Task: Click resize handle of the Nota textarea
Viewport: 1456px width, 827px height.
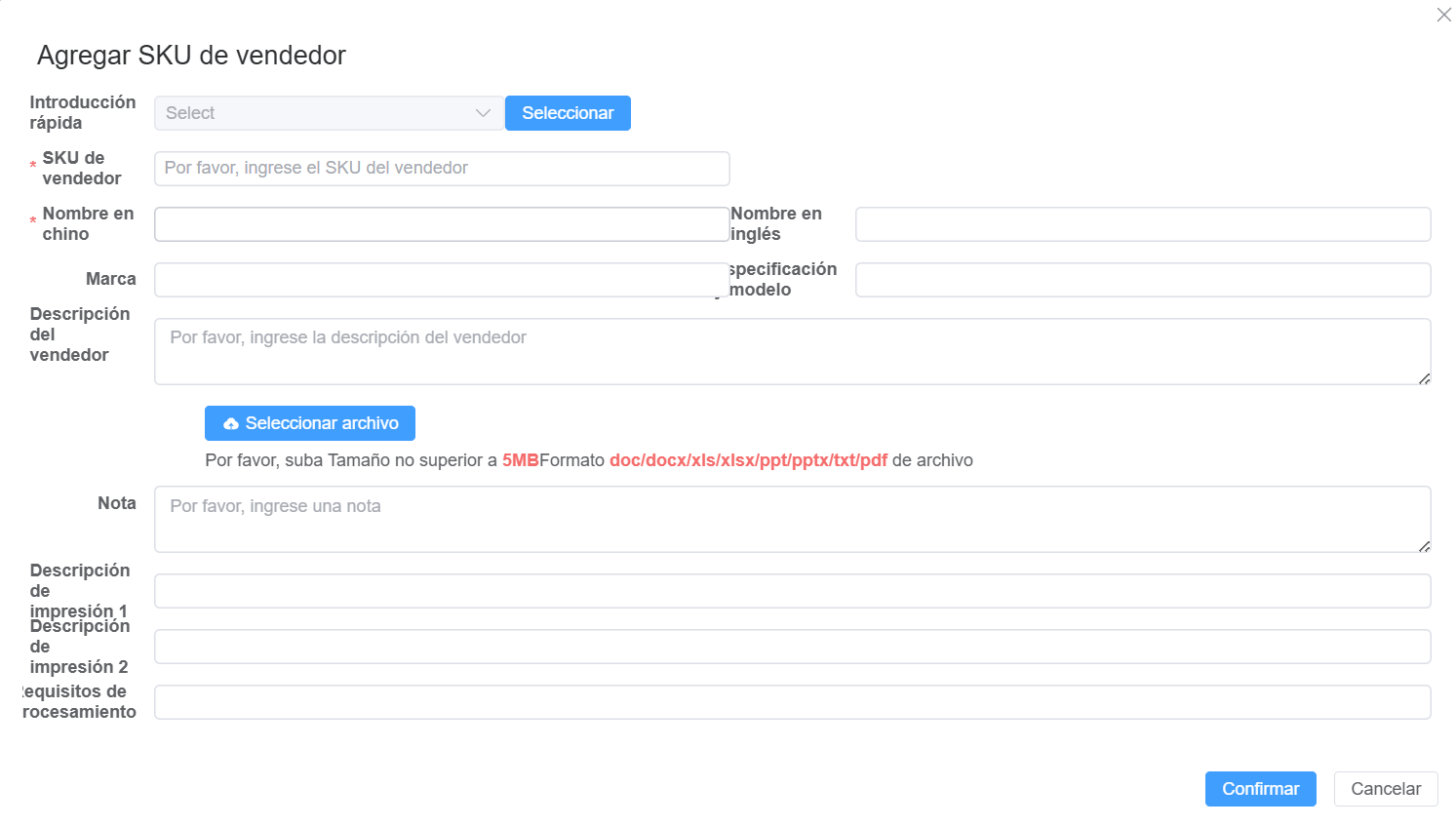Action: (x=1424, y=546)
